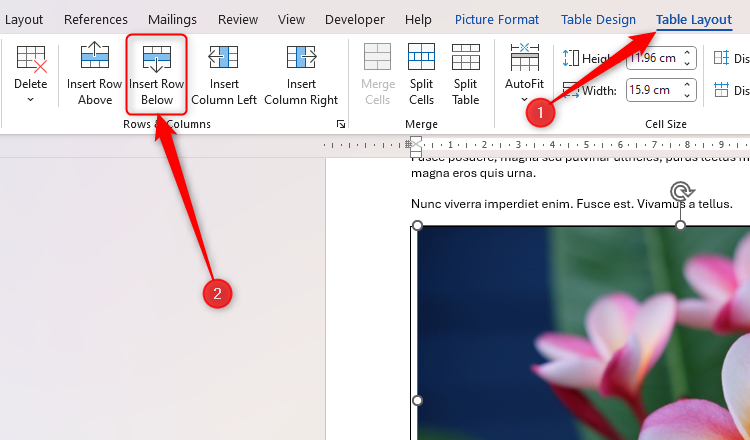The image size is (750, 440).
Task: Click the image rotation handle
Action: [681, 191]
